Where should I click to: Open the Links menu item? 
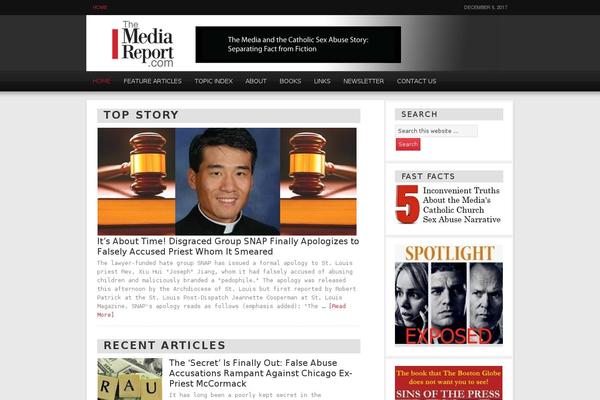322,81
